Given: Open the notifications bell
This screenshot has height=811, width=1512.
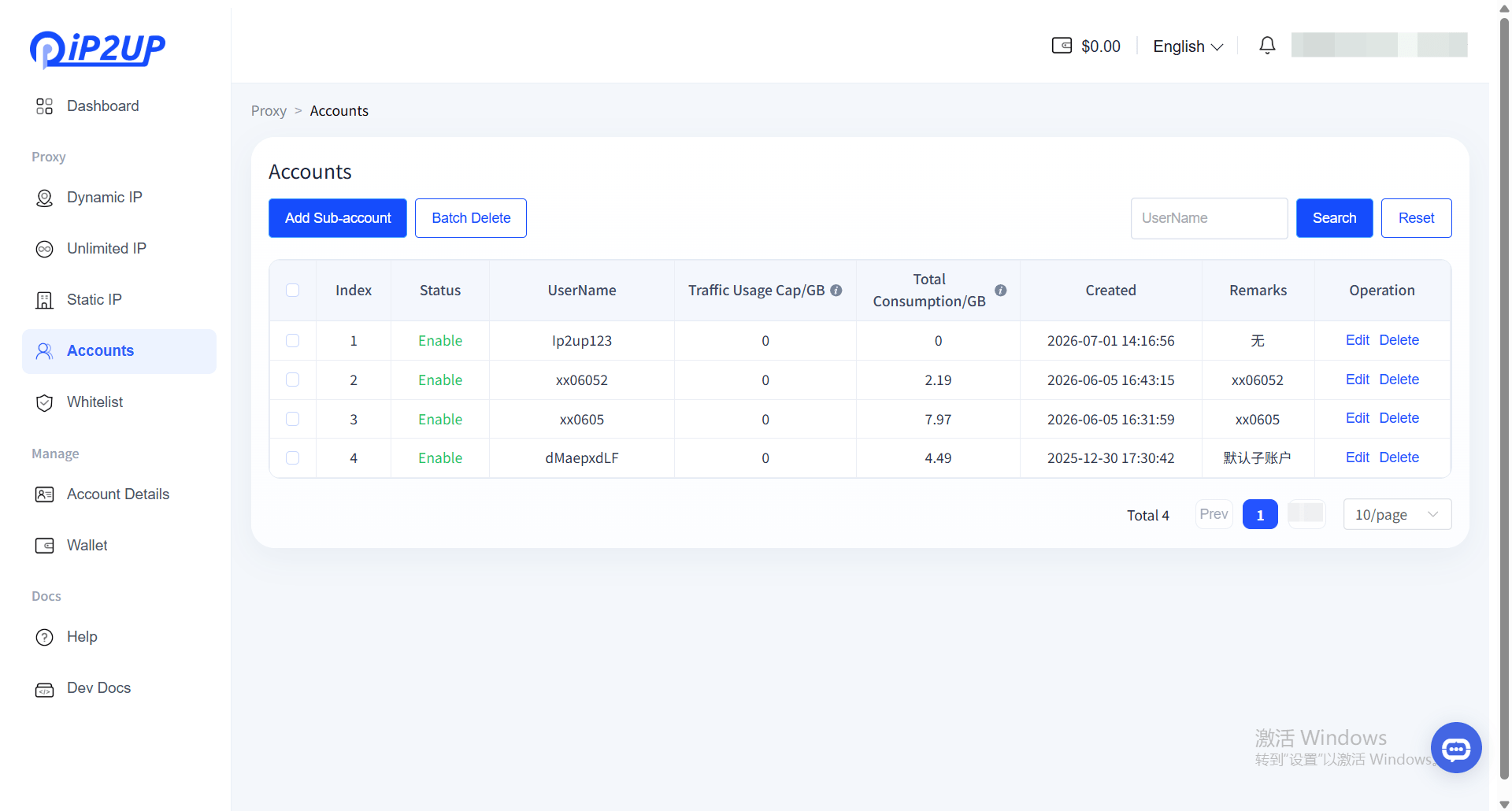Looking at the screenshot, I should pyautogui.click(x=1267, y=46).
